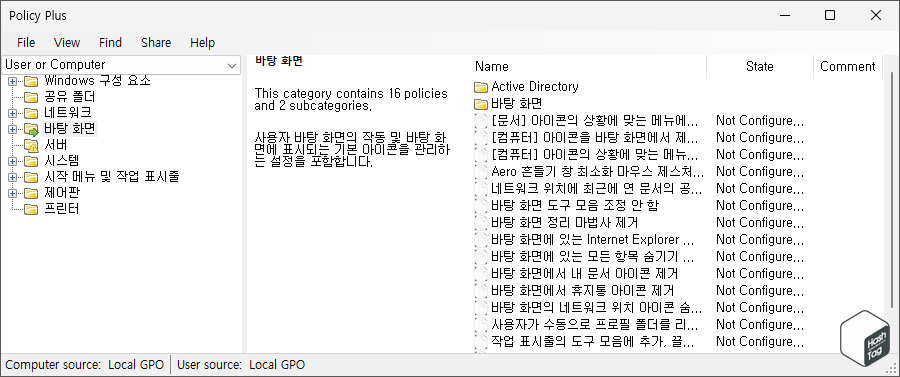900x377 pixels.
Task: Click the Windows 구성 요소 folder icon
Action: tap(30, 81)
